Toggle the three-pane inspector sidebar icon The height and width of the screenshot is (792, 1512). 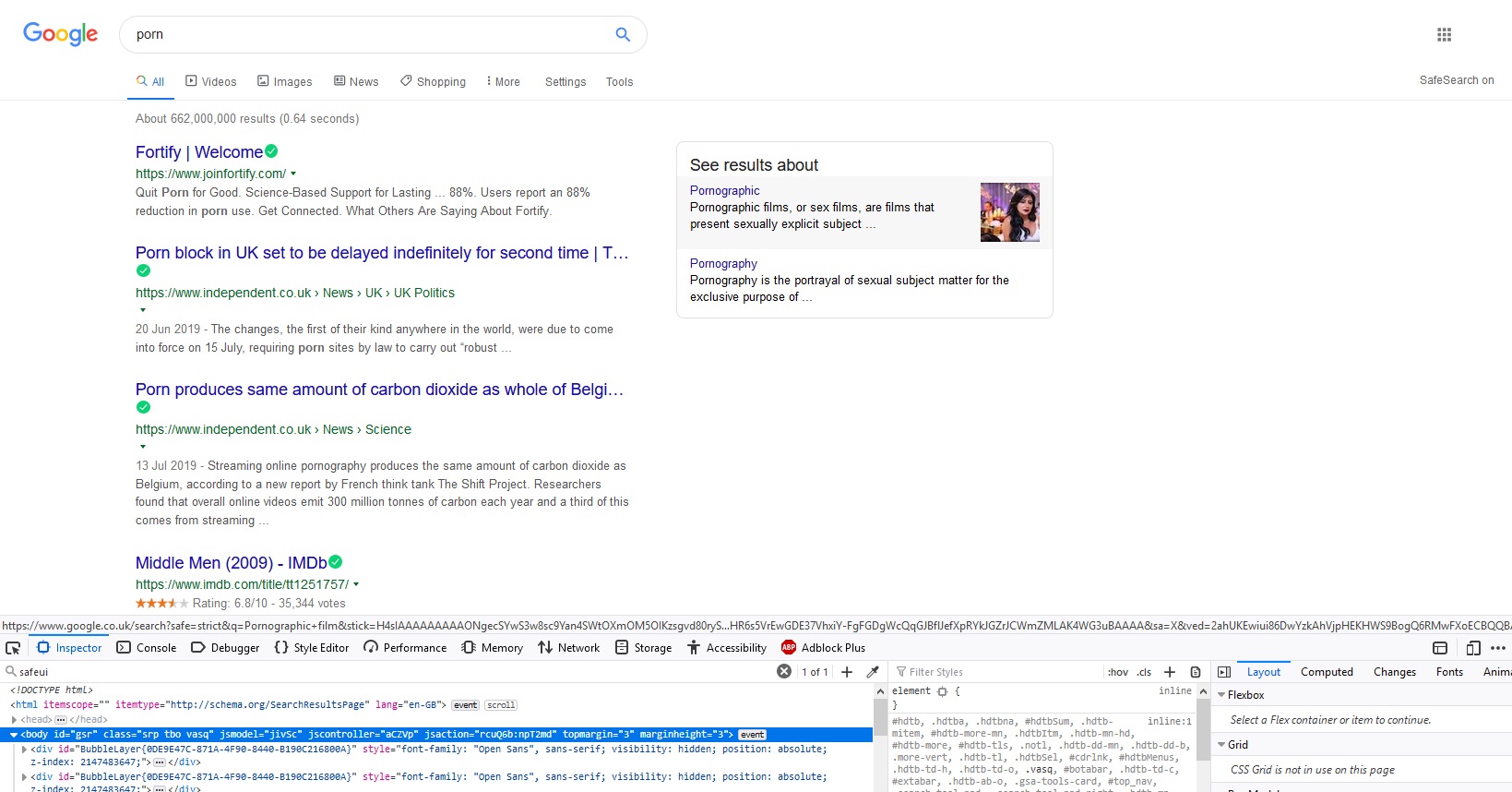click(1224, 671)
